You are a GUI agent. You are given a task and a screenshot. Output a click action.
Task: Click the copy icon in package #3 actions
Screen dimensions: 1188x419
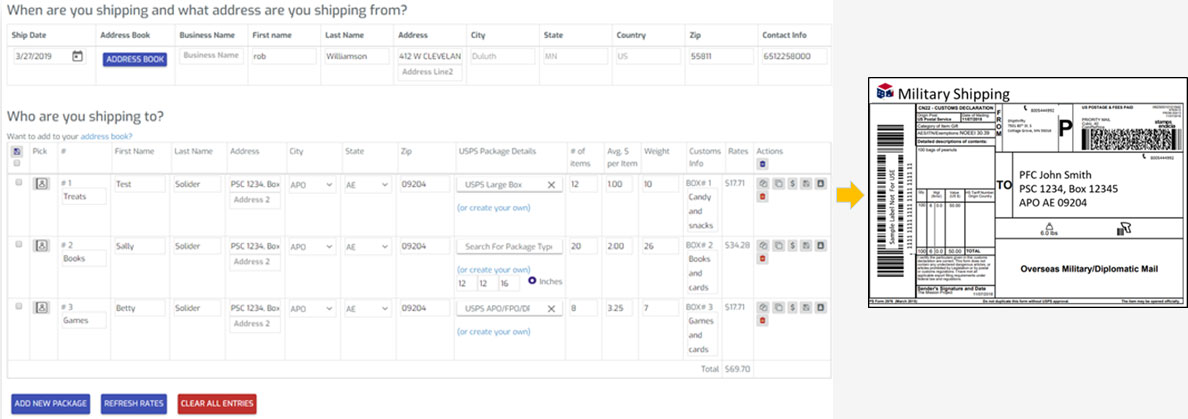coord(776,307)
